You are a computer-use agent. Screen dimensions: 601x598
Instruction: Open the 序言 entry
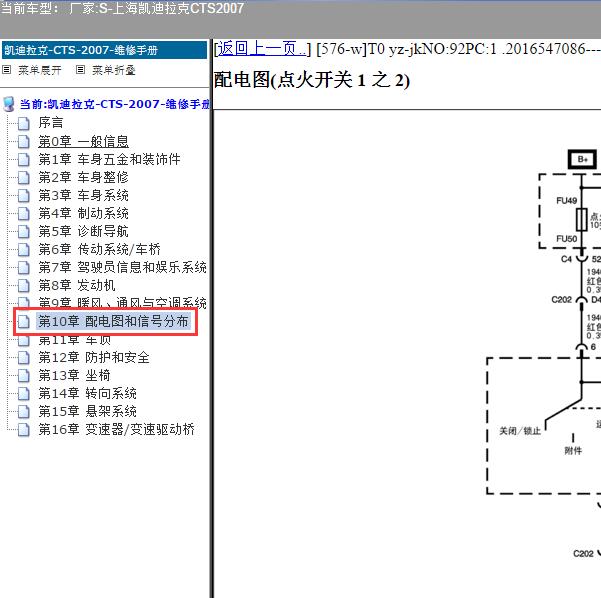coord(51,123)
